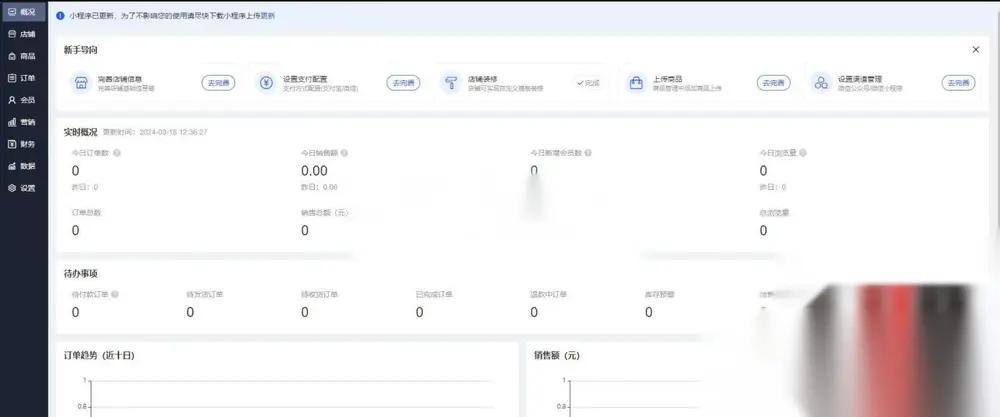Image resolution: width=1000 pixels, height=417 pixels.
Task: Click the 已完成订单 count label
Action: point(434,295)
